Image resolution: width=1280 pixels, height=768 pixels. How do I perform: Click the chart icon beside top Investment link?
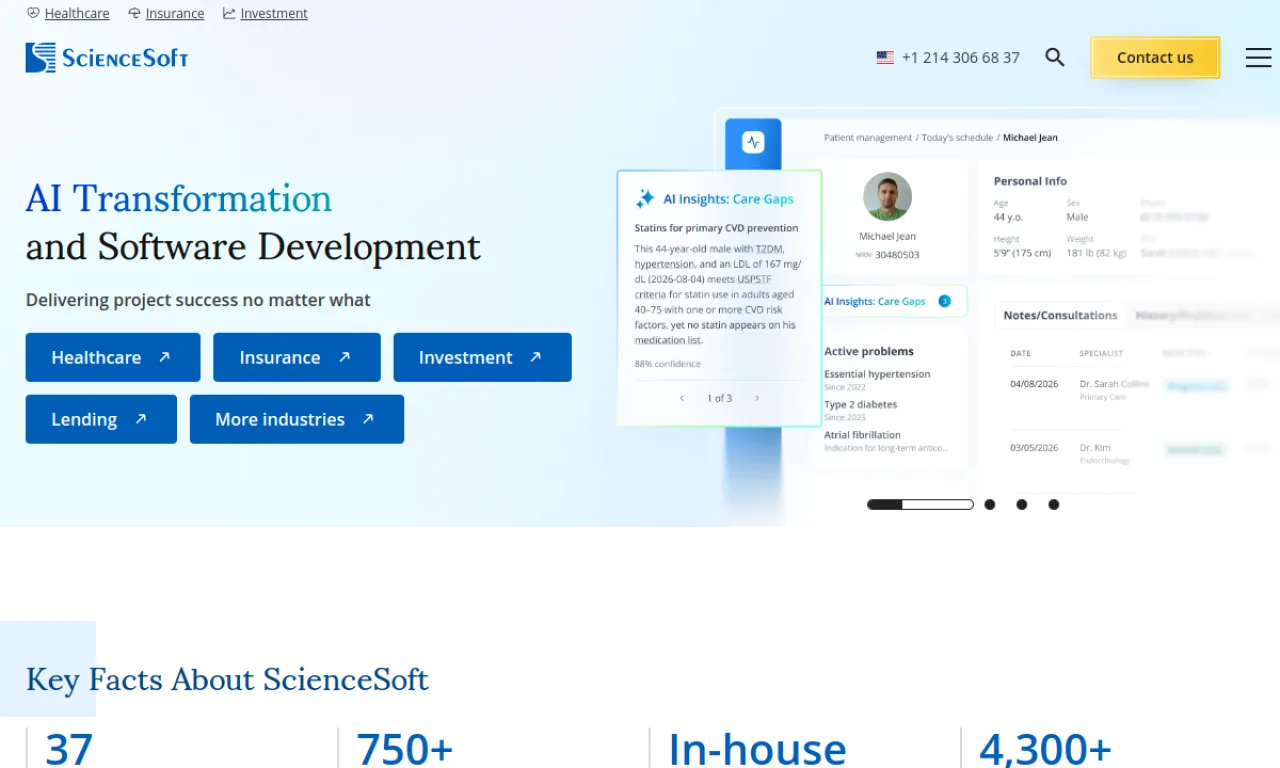point(229,14)
